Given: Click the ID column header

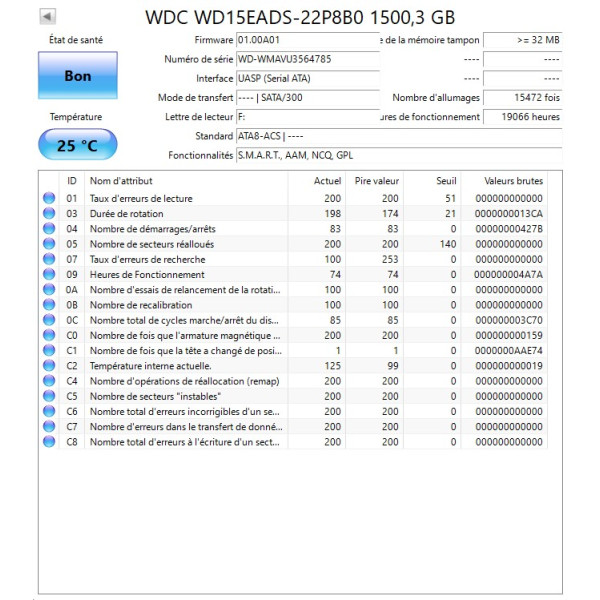Looking at the screenshot, I should [x=72, y=181].
